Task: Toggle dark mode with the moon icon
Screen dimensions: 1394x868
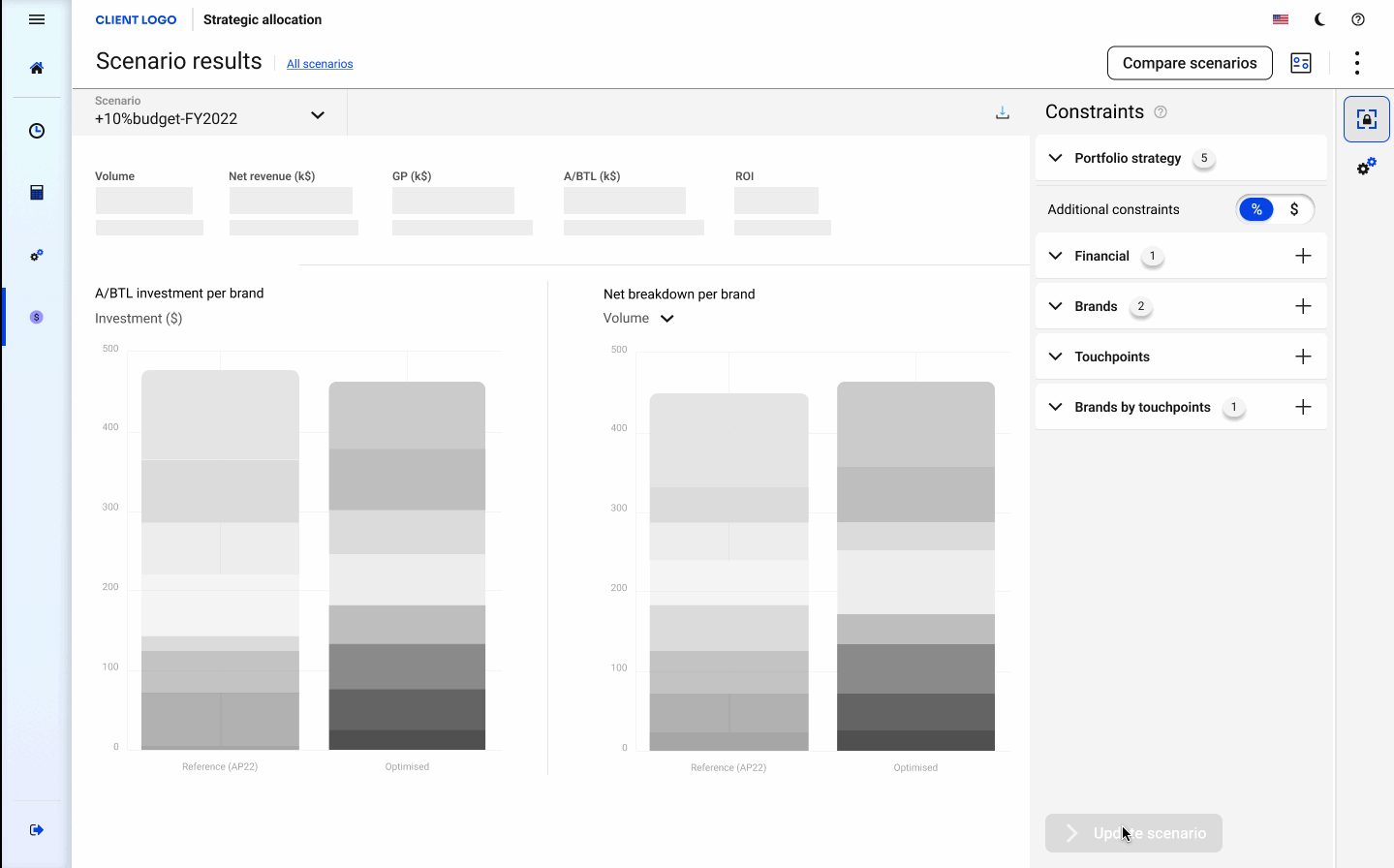Action: click(1319, 19)
